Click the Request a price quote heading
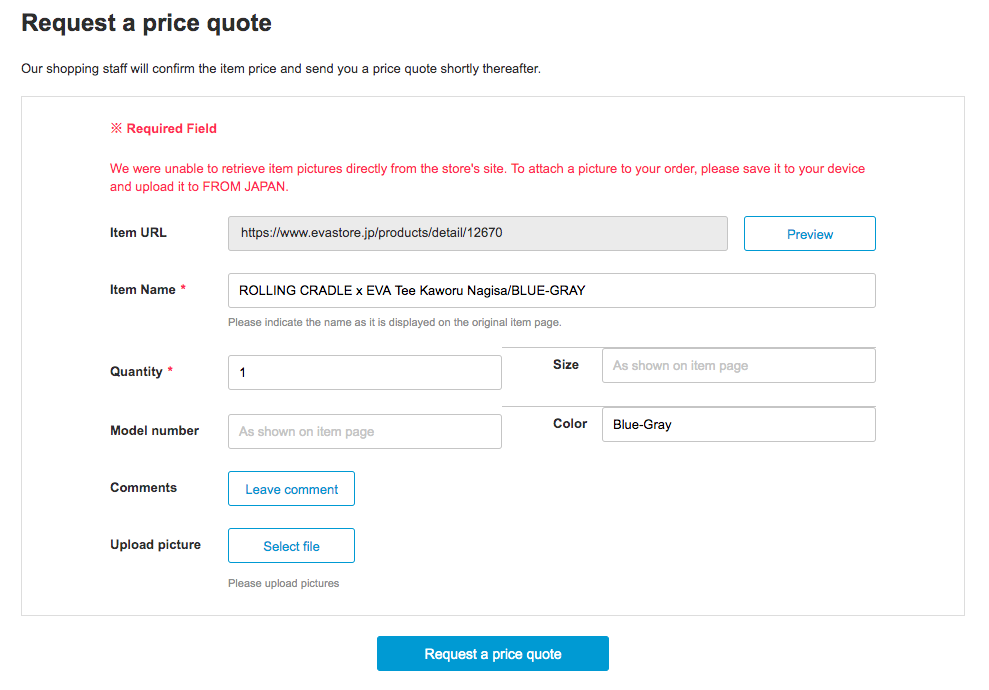The height and width of the screenshot is (690, 989). pyautogui.click(x=146, y=23)
